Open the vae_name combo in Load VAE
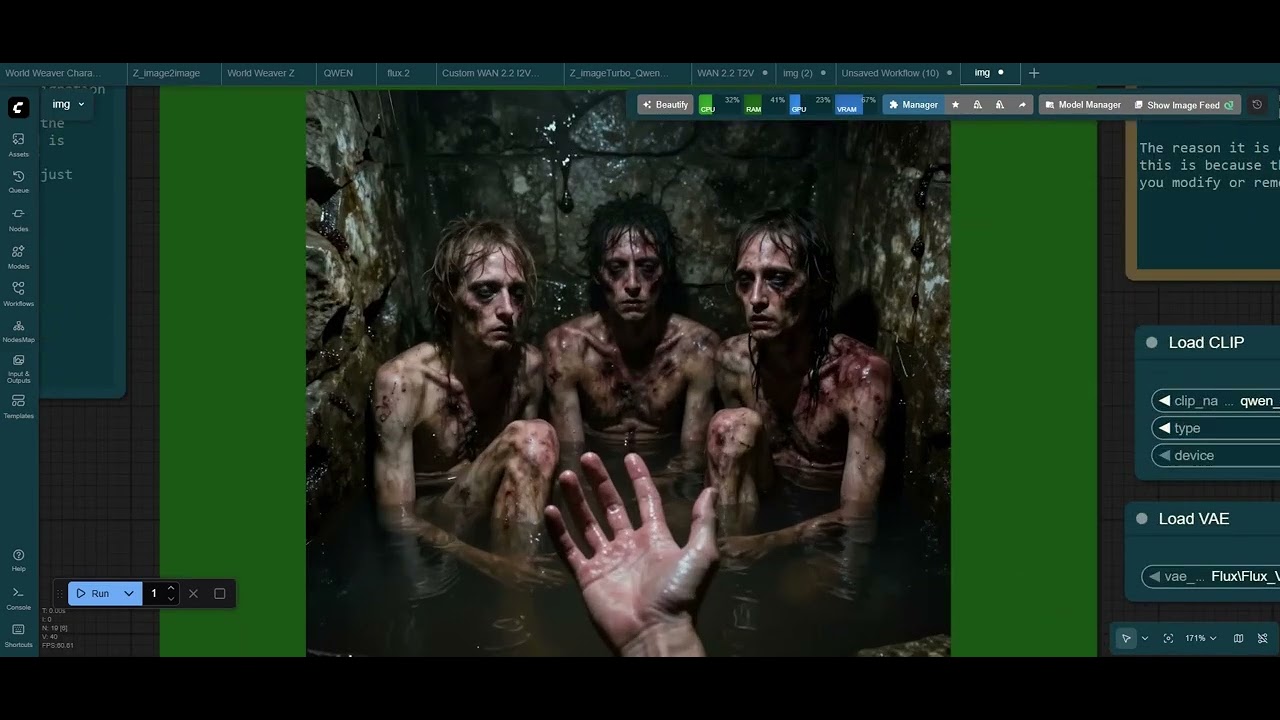Image resolution: width=1280 pixels, height=720 pixels. tap(1211, 576)
